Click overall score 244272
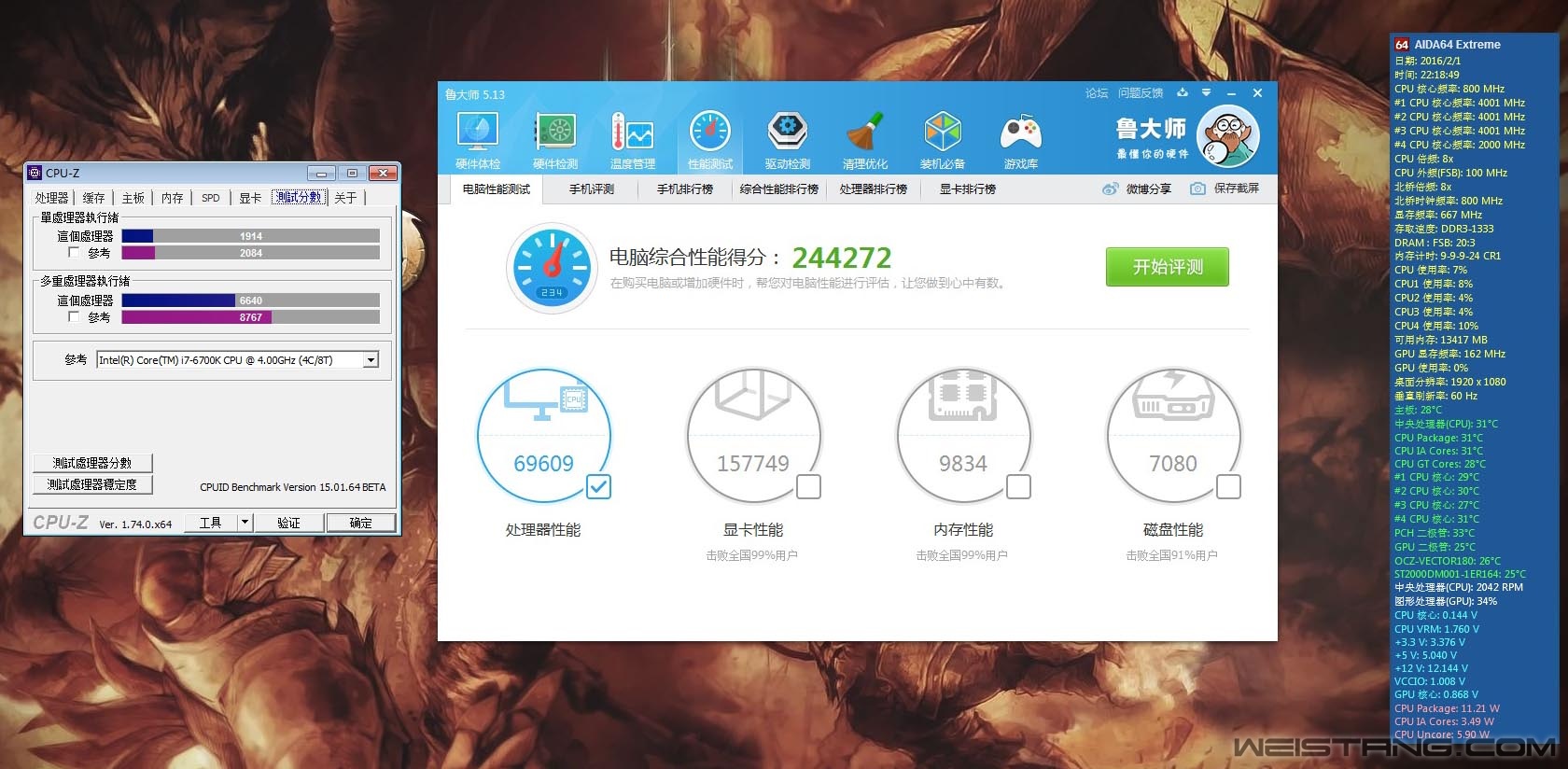The height and width of the screenshot is (769, 1568). tap(842, 258)
